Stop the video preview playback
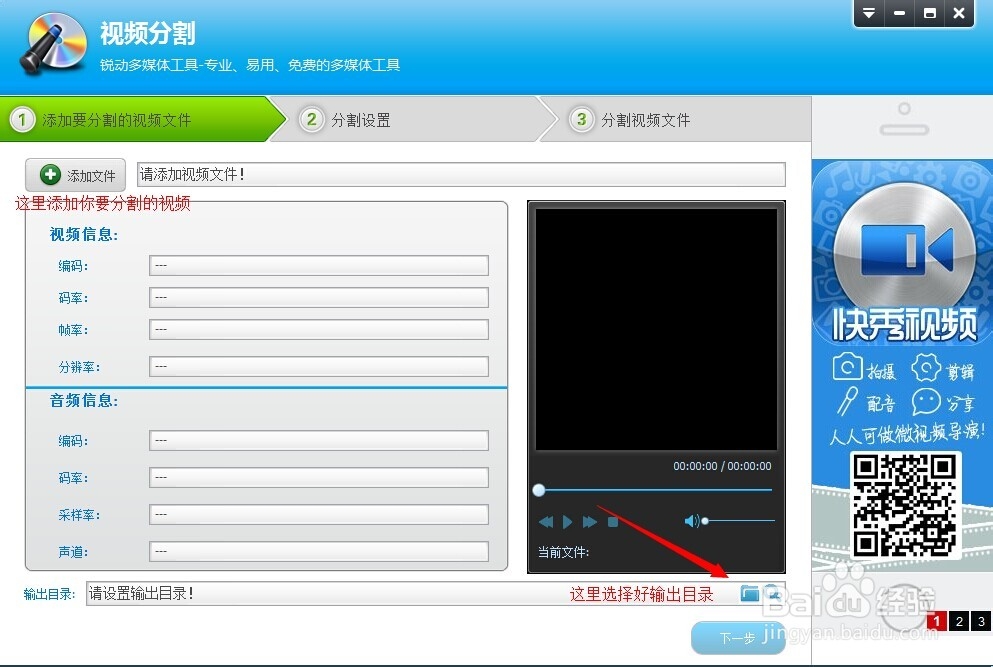993x667 pixels. 613,522
